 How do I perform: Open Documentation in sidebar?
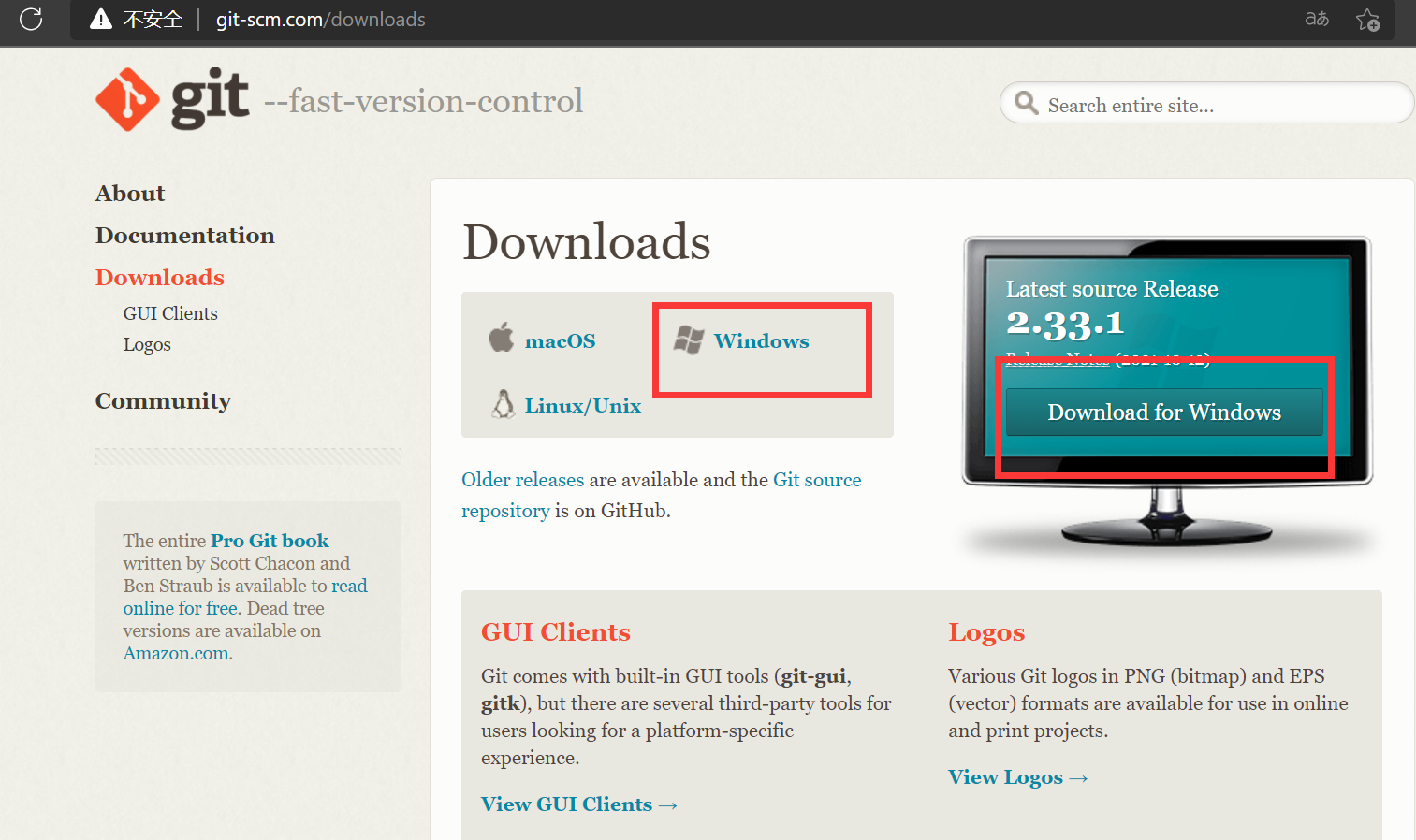pos(185,236)
